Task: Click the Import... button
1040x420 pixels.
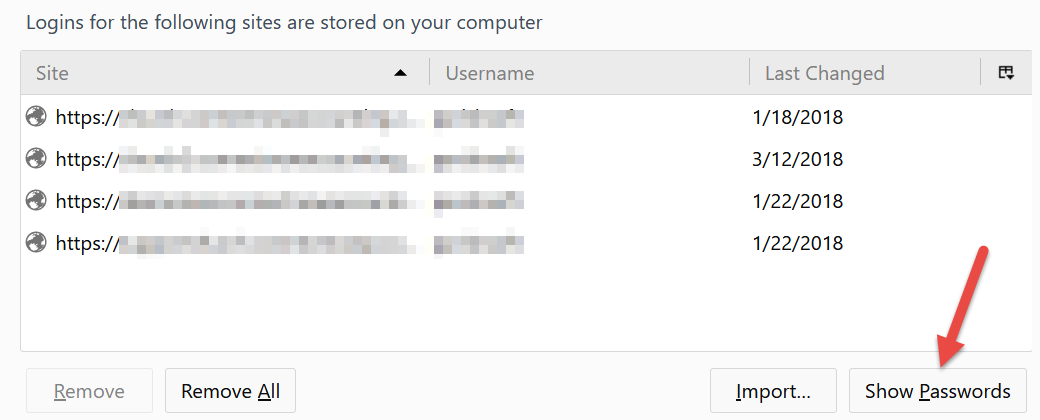Action: point(773,391)
